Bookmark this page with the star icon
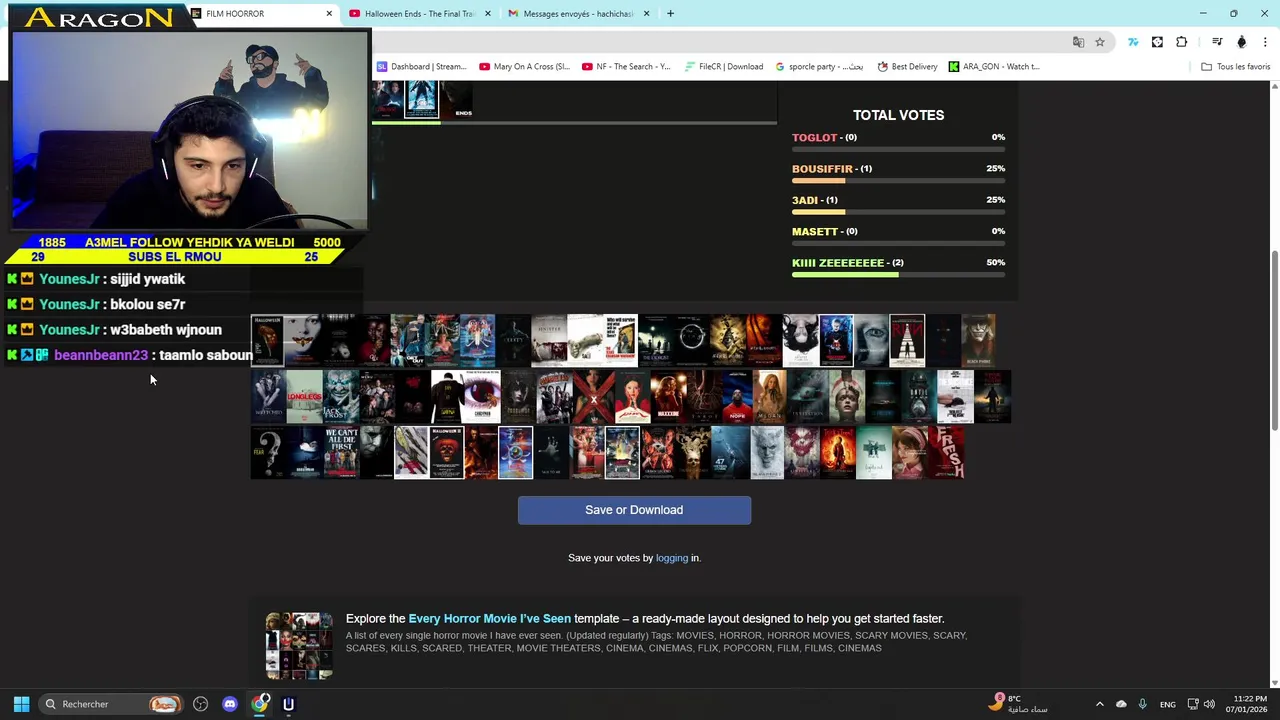The width and height of the screenshot is (1280, 720). click(1100, 42)
